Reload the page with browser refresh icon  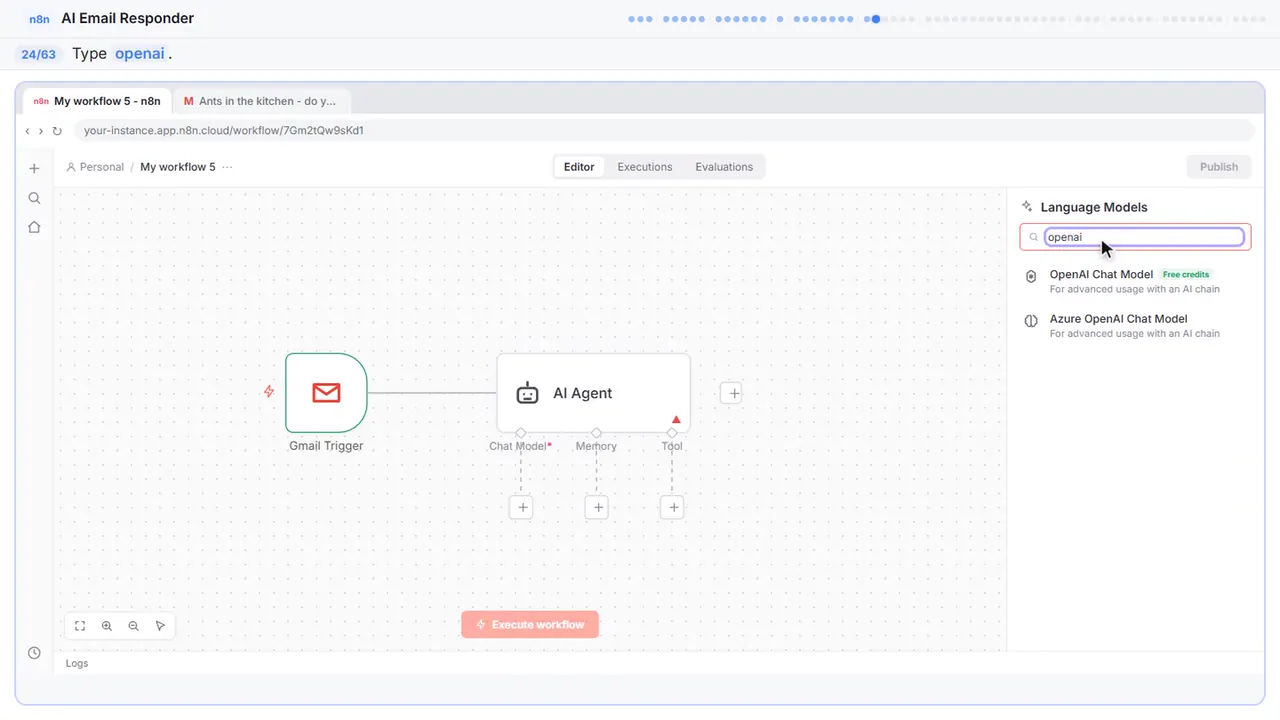[x=57, y=131]
